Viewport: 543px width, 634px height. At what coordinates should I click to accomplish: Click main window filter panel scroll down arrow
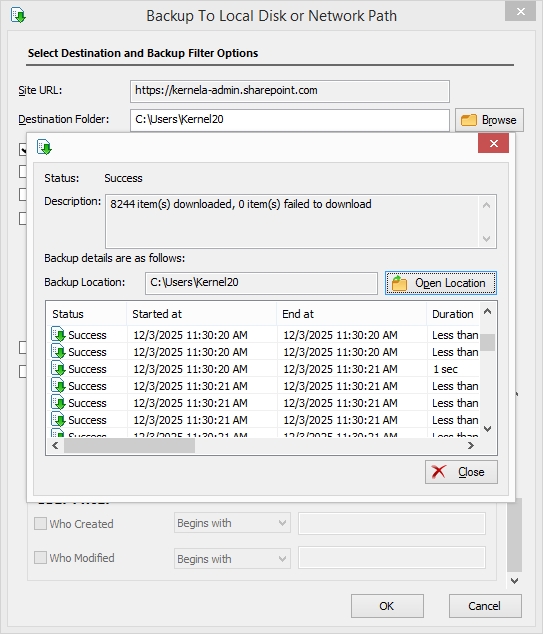click(x=514, y=581)
